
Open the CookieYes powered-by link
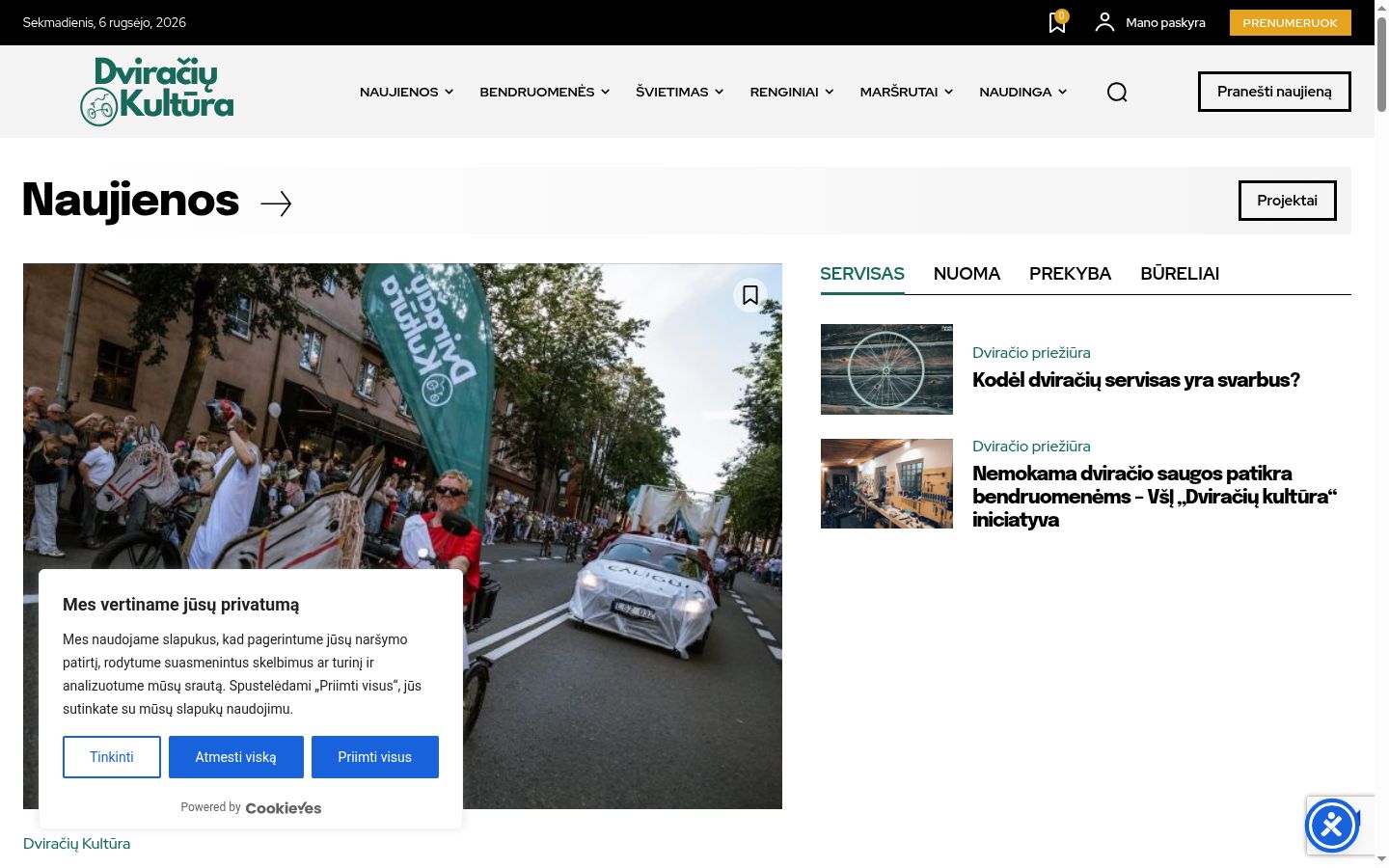[x=284, y=808]
